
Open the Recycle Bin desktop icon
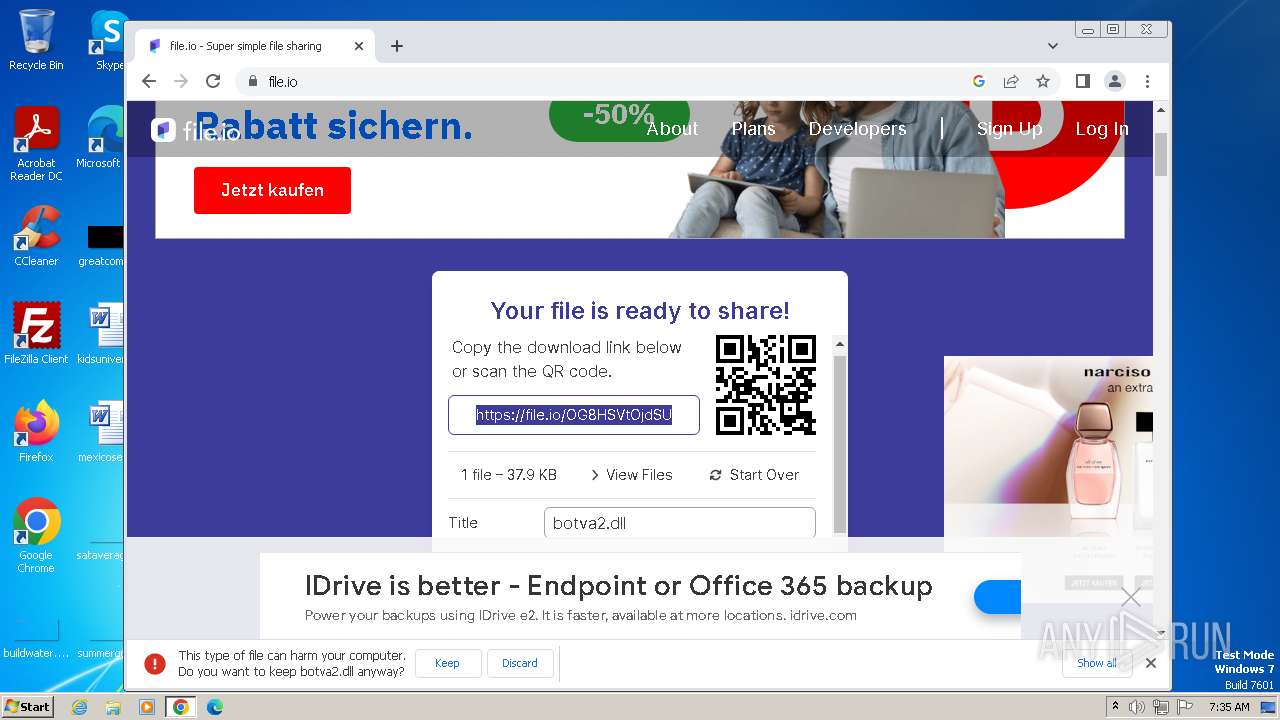coord(36,40)
